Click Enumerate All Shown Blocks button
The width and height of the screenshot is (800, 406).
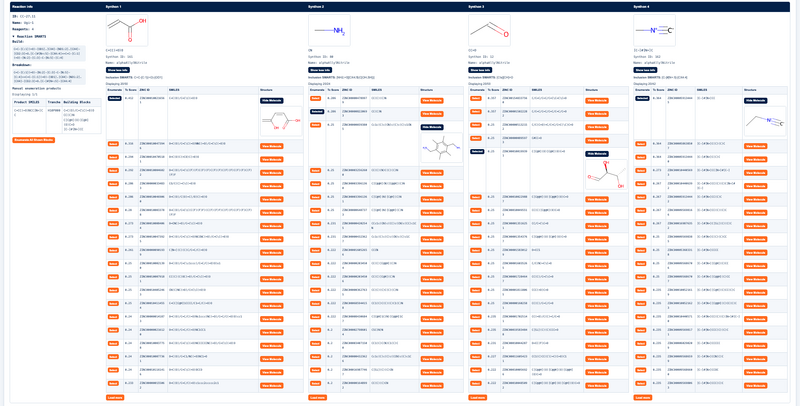click(x=33, y=140)
